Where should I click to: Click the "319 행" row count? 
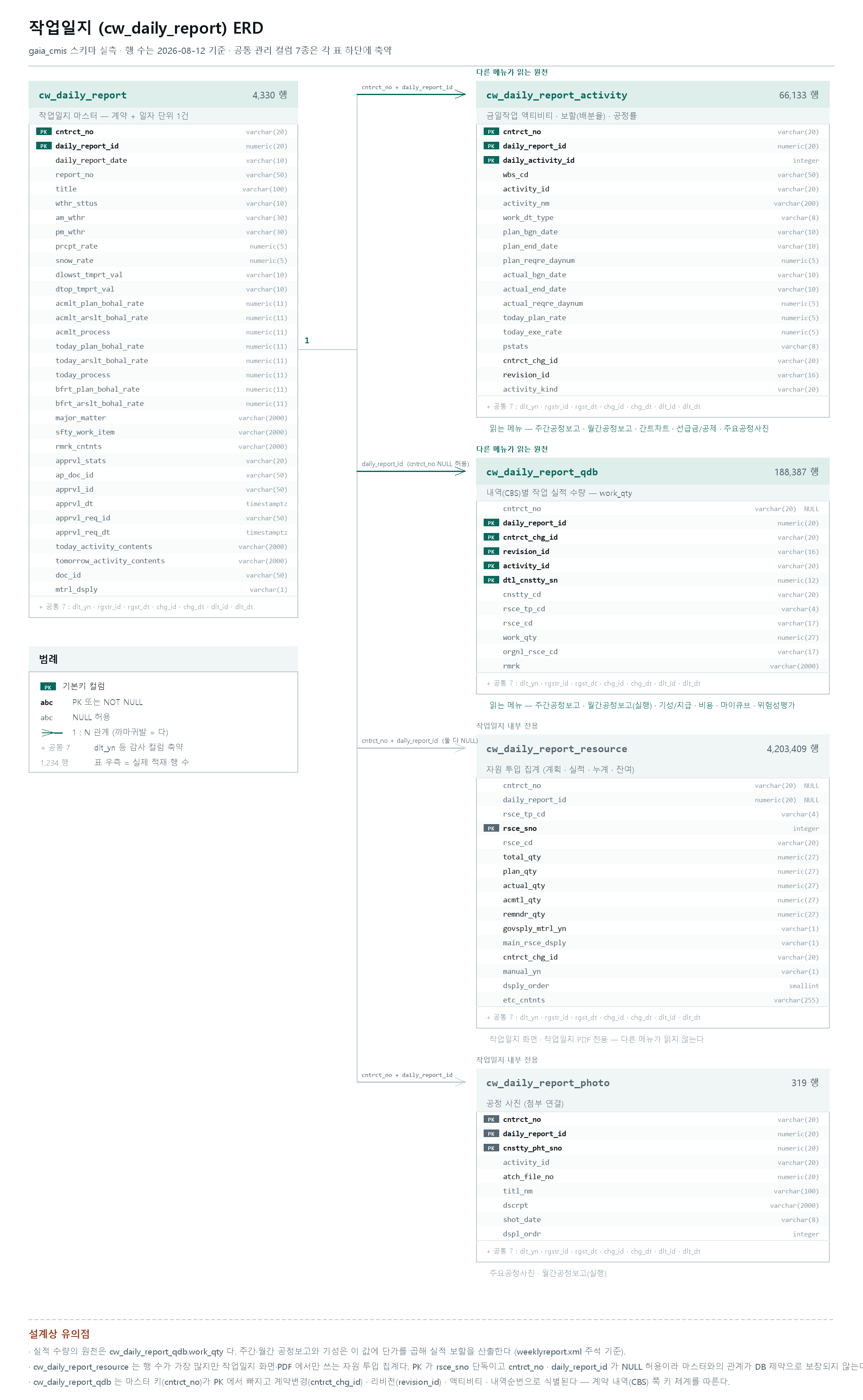click(x=805, y=1083)
